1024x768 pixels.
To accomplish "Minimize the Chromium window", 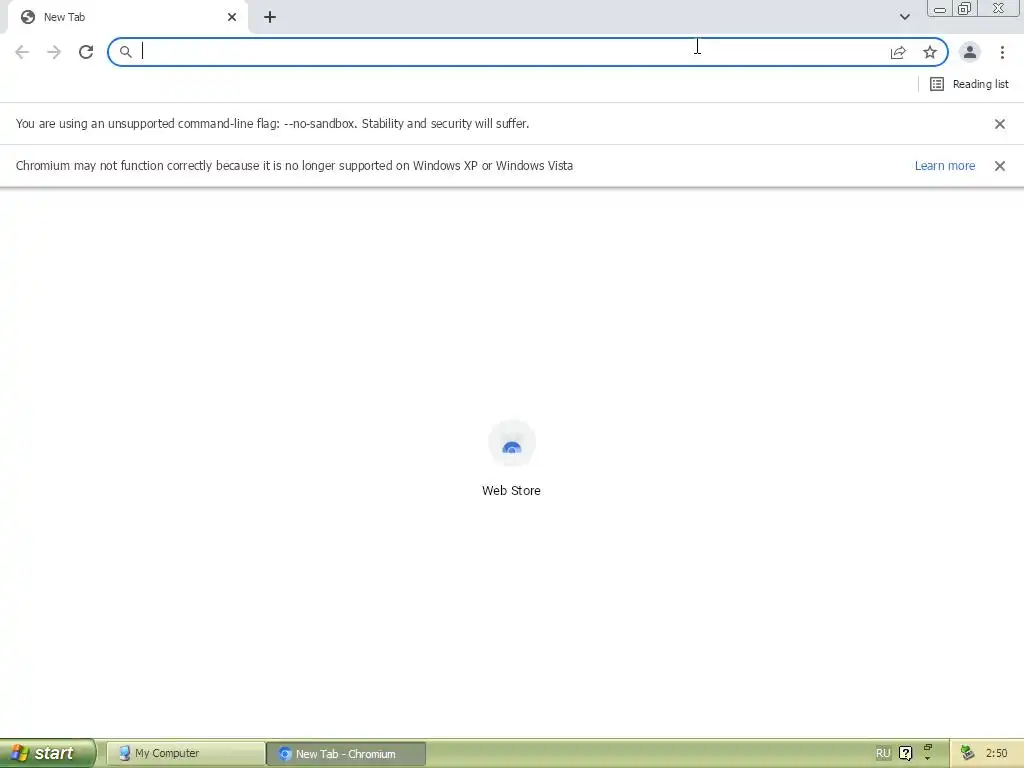I will [x=940, y=8].
